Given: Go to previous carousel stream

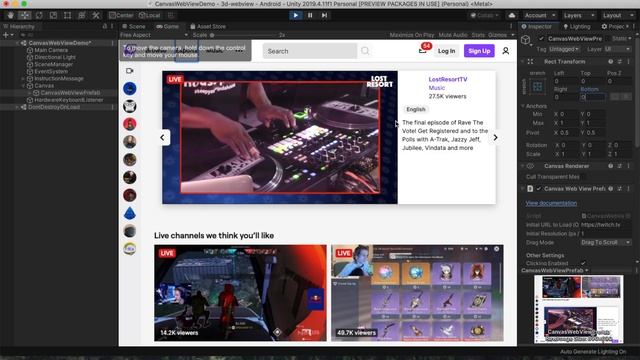Looking at the screenshot, I should pyautogui.click(x=162, y=138).
